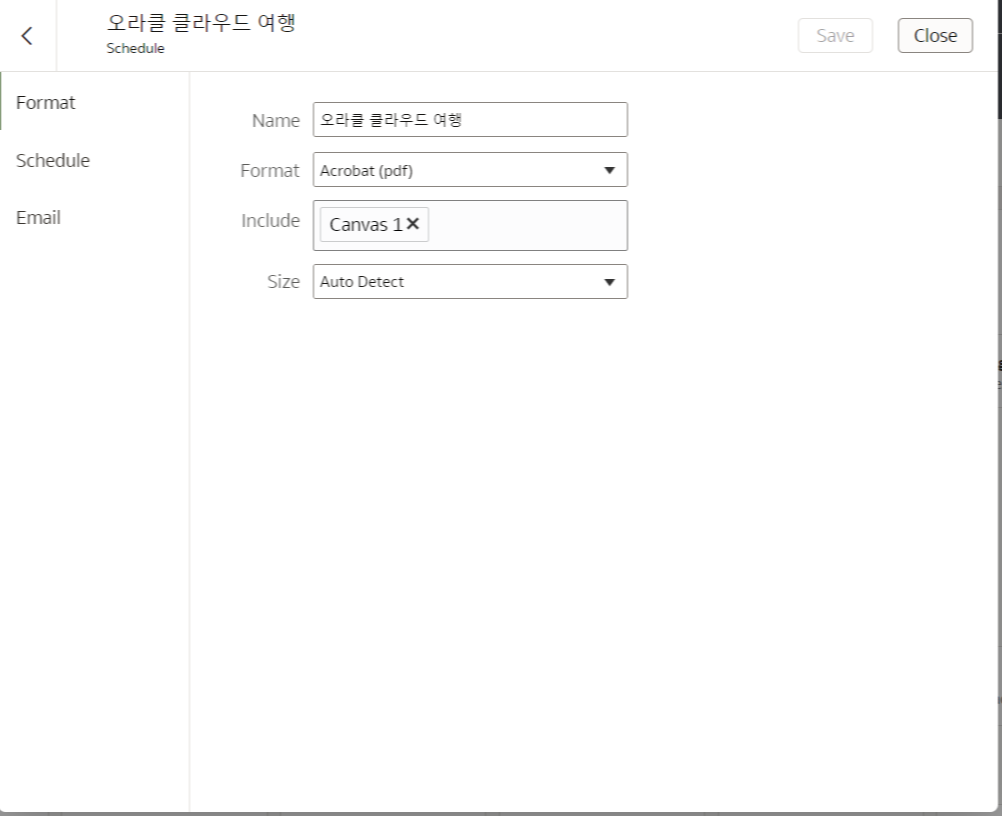Go back using the left chevron arrow

(x=27, y=36)
